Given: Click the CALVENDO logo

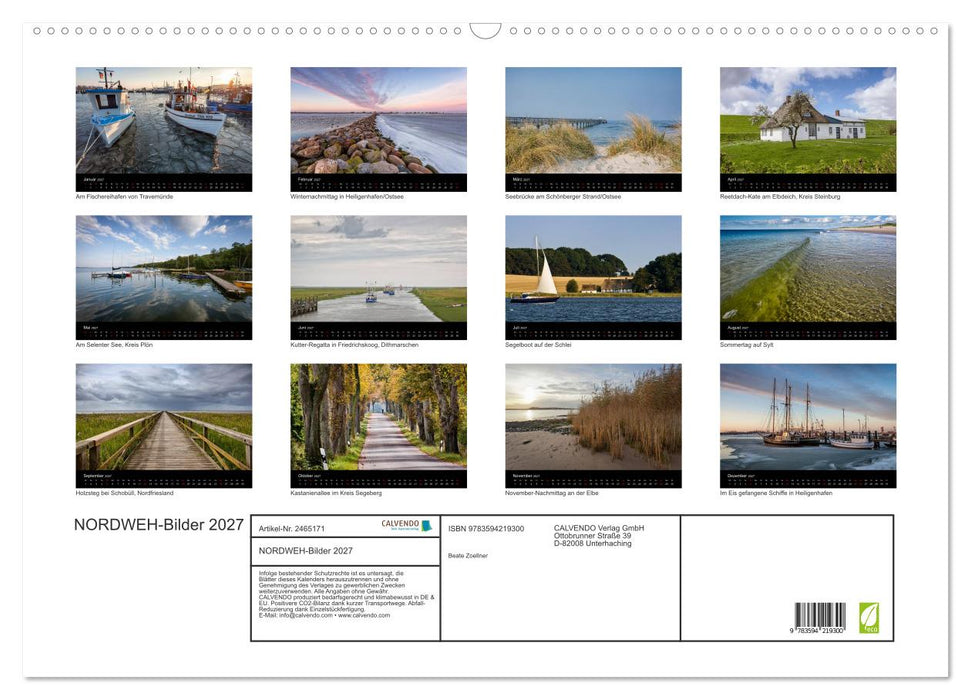Looking at the screenshot, I should coord(407,525).
